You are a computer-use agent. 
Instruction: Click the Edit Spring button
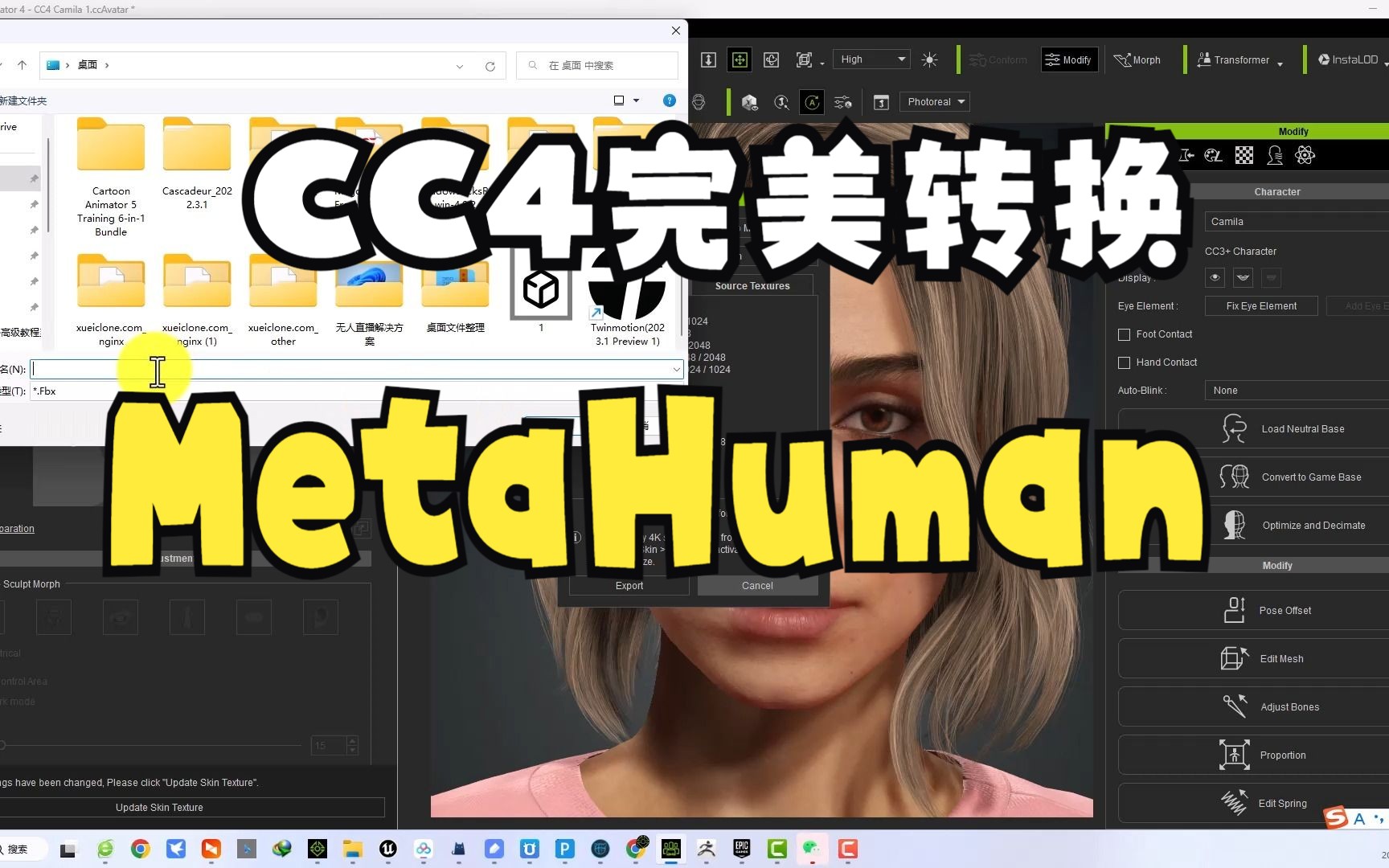pyautogui.click(x=1253, y=803)
